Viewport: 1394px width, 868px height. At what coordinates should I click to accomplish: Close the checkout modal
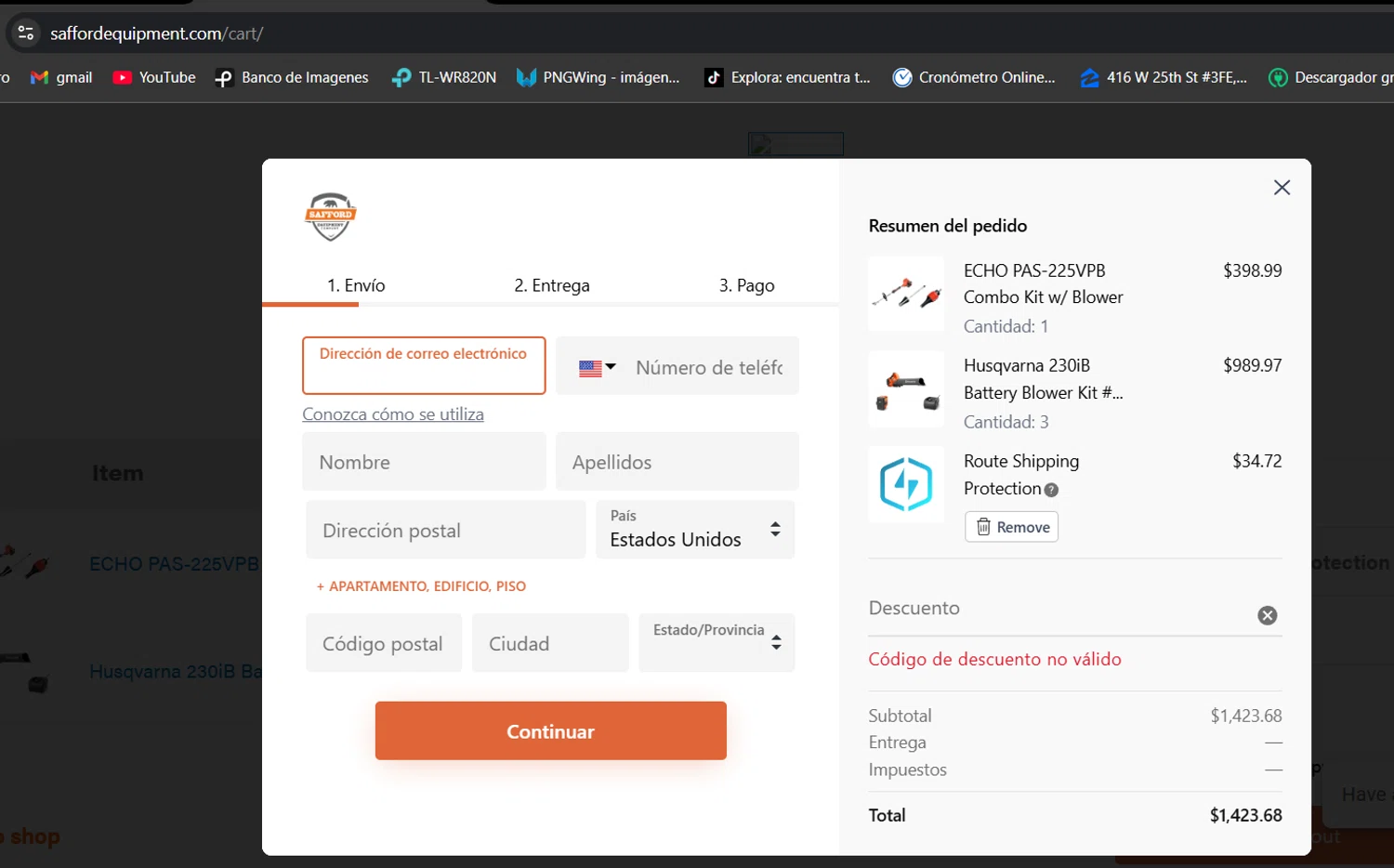1282,188
